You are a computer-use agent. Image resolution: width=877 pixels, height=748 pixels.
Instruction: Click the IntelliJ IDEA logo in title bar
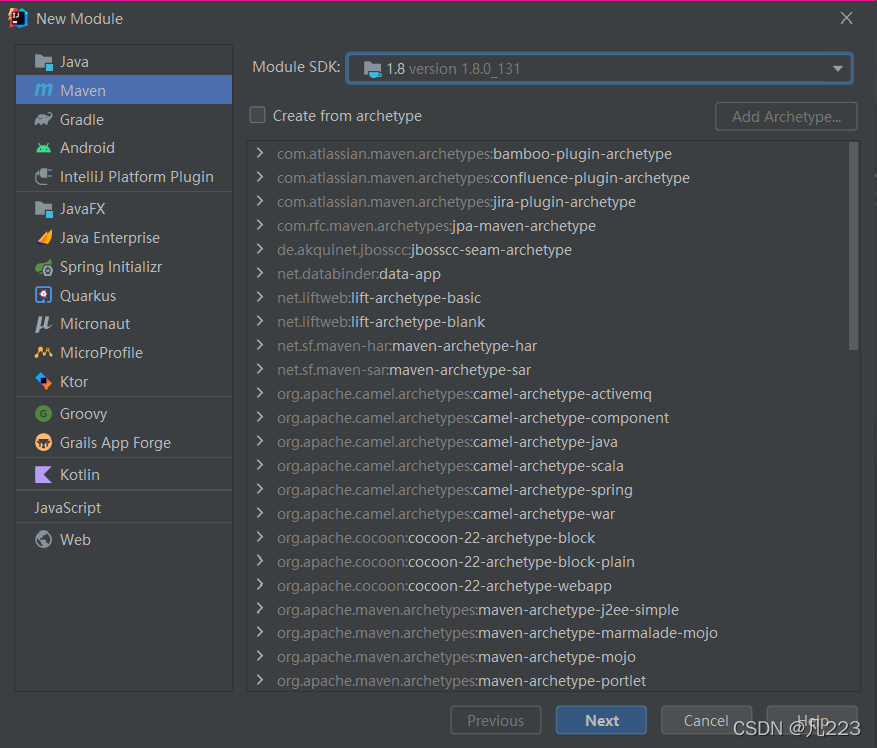[17, 18]
